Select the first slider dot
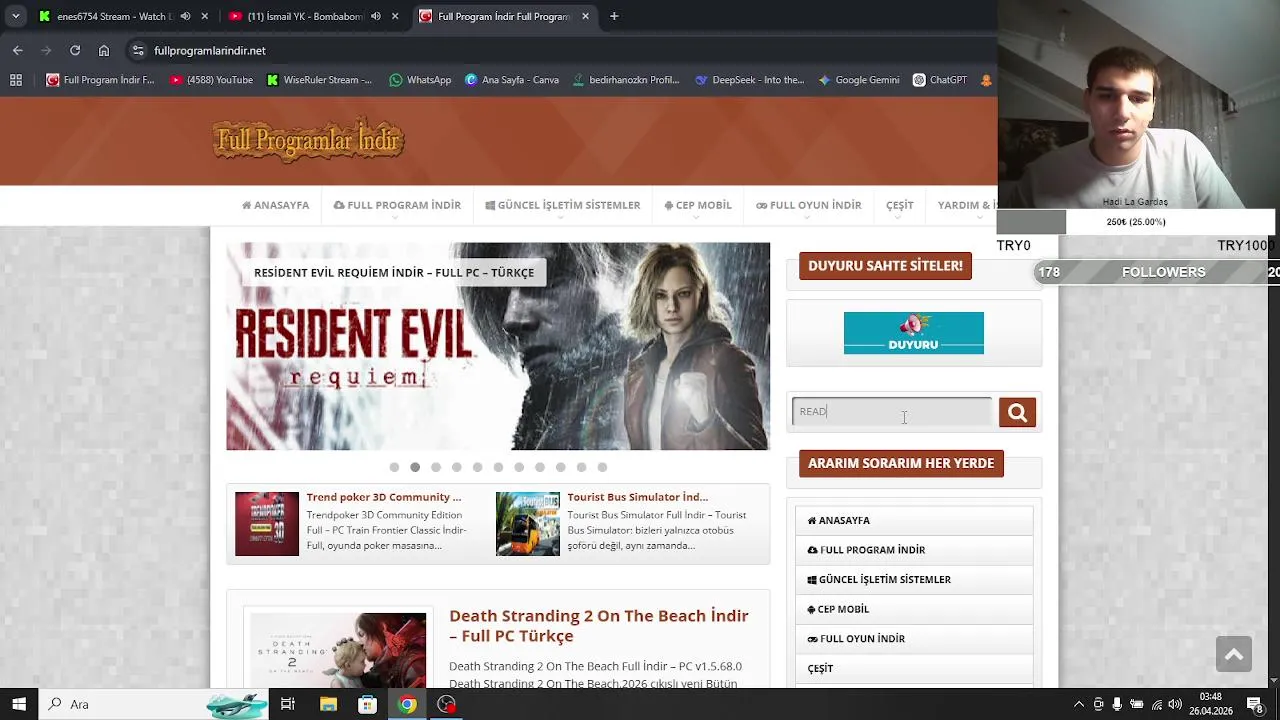The image size is (1280, 720). click(394, 467)
